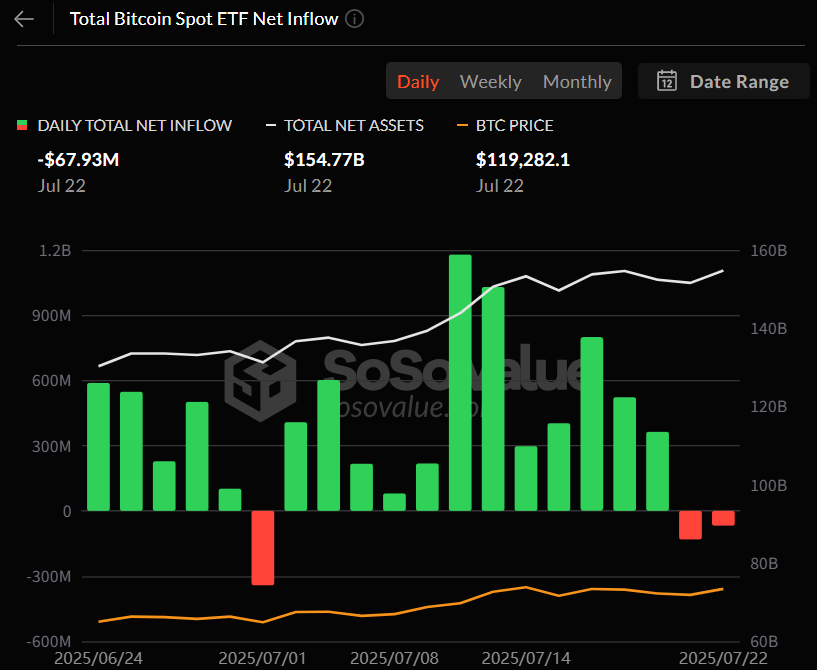Select the Daily tab
This screenshot has width=817, height=670.
(x=418, y=81)
